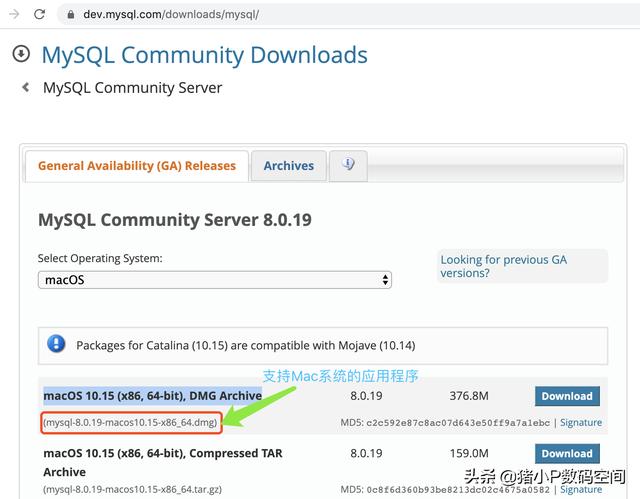
Task: Switch to the Archives tab
Action: pos(289,166)
